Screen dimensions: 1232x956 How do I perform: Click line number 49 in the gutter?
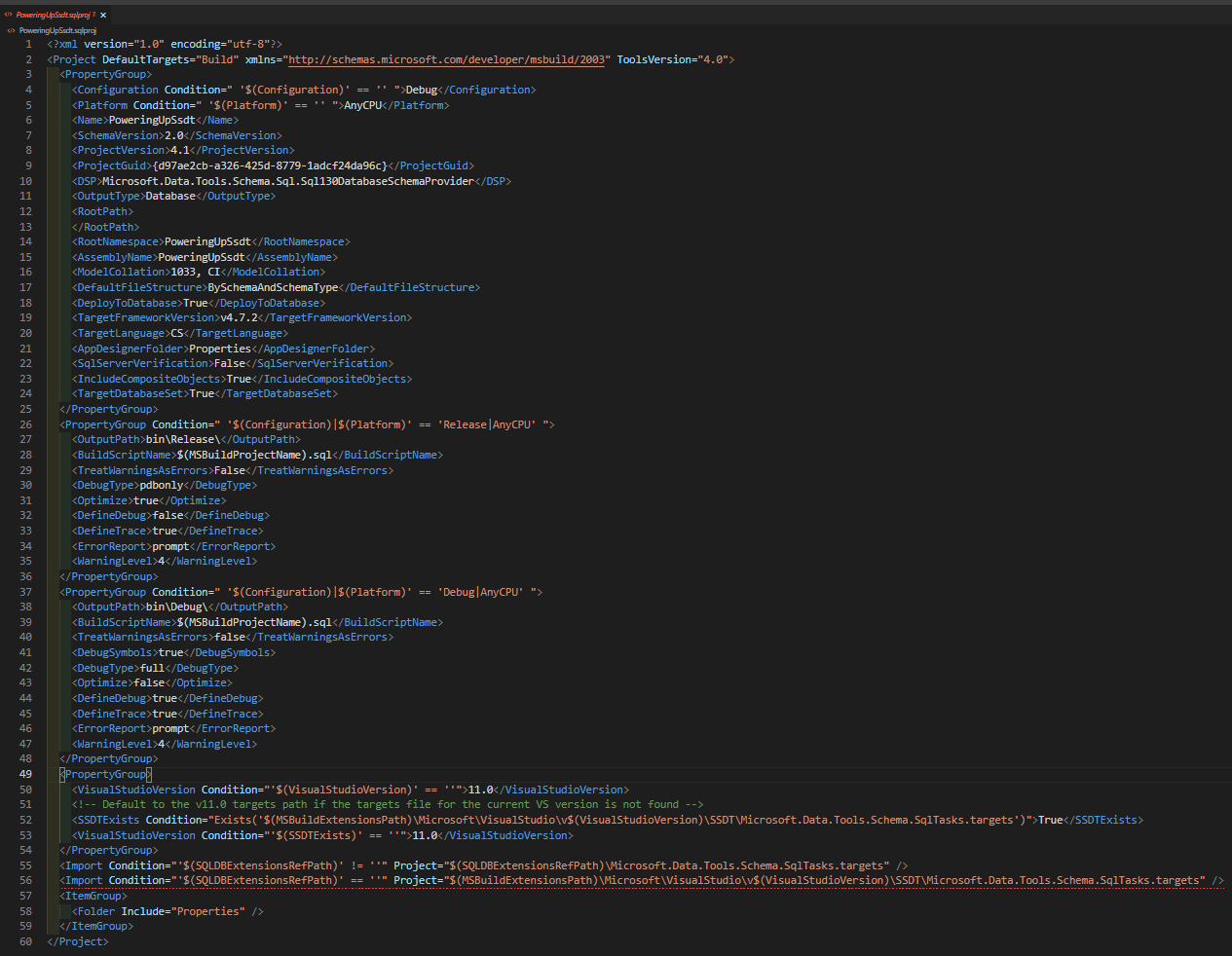coord(25,774)
